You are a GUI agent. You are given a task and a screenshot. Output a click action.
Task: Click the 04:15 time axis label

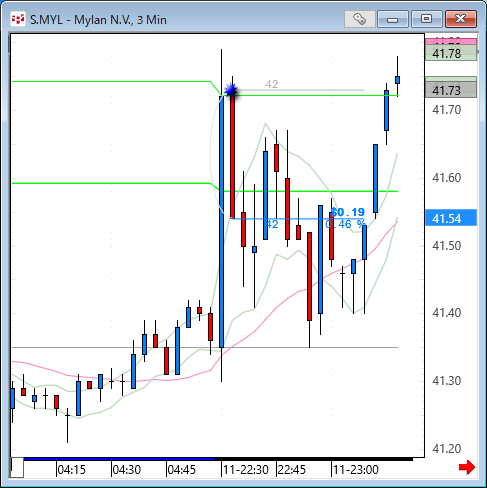pyautogui.click(x=72, y=470)
